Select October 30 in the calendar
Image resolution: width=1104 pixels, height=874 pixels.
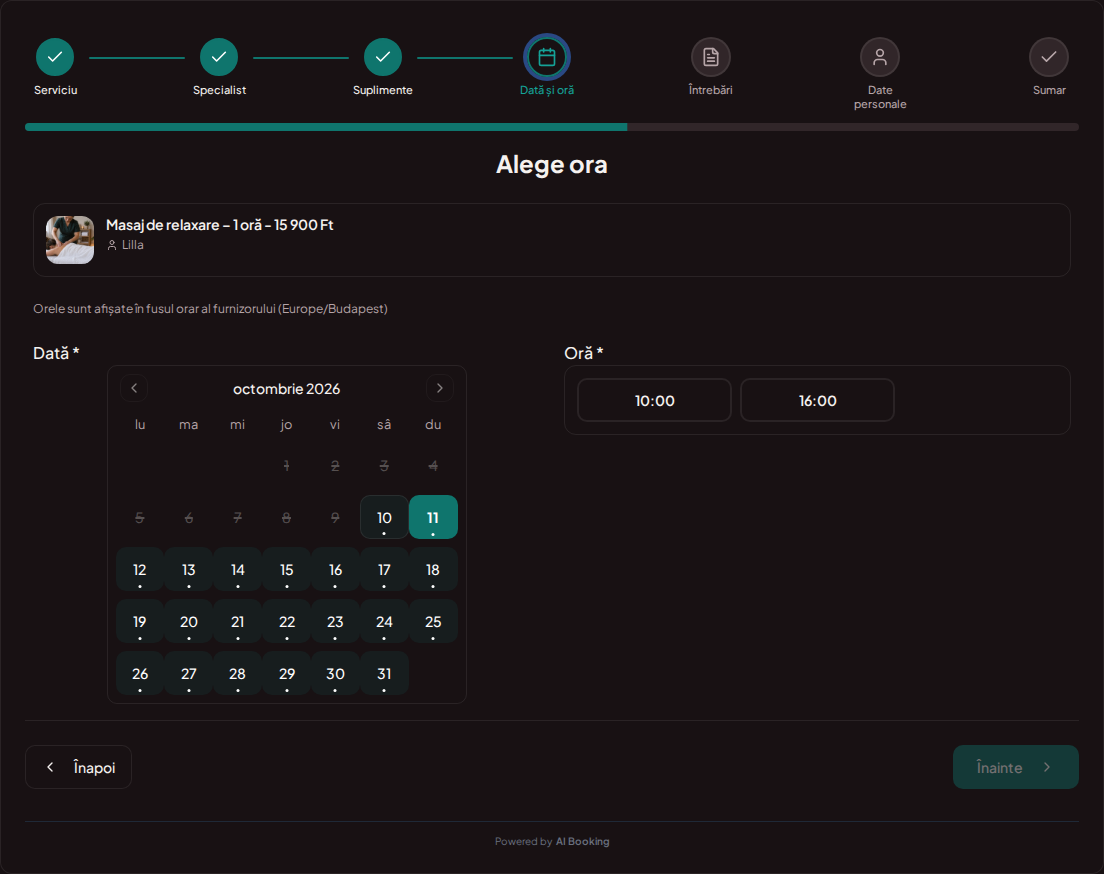(x=335, y=674)
